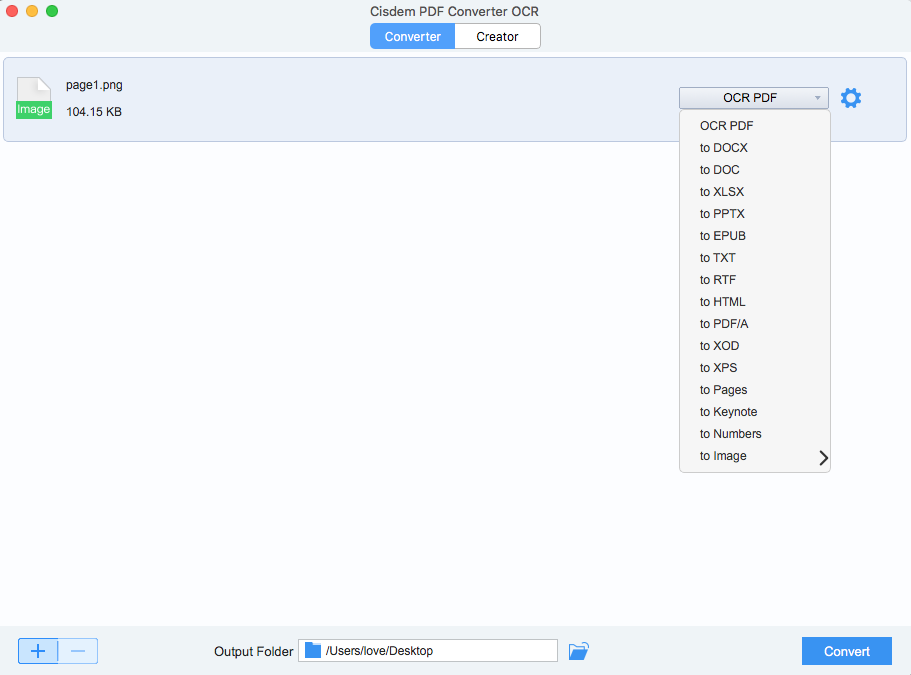Select 'to XLSX' output format
Viewport: 911px width, 675px height.
coord(722,192)
